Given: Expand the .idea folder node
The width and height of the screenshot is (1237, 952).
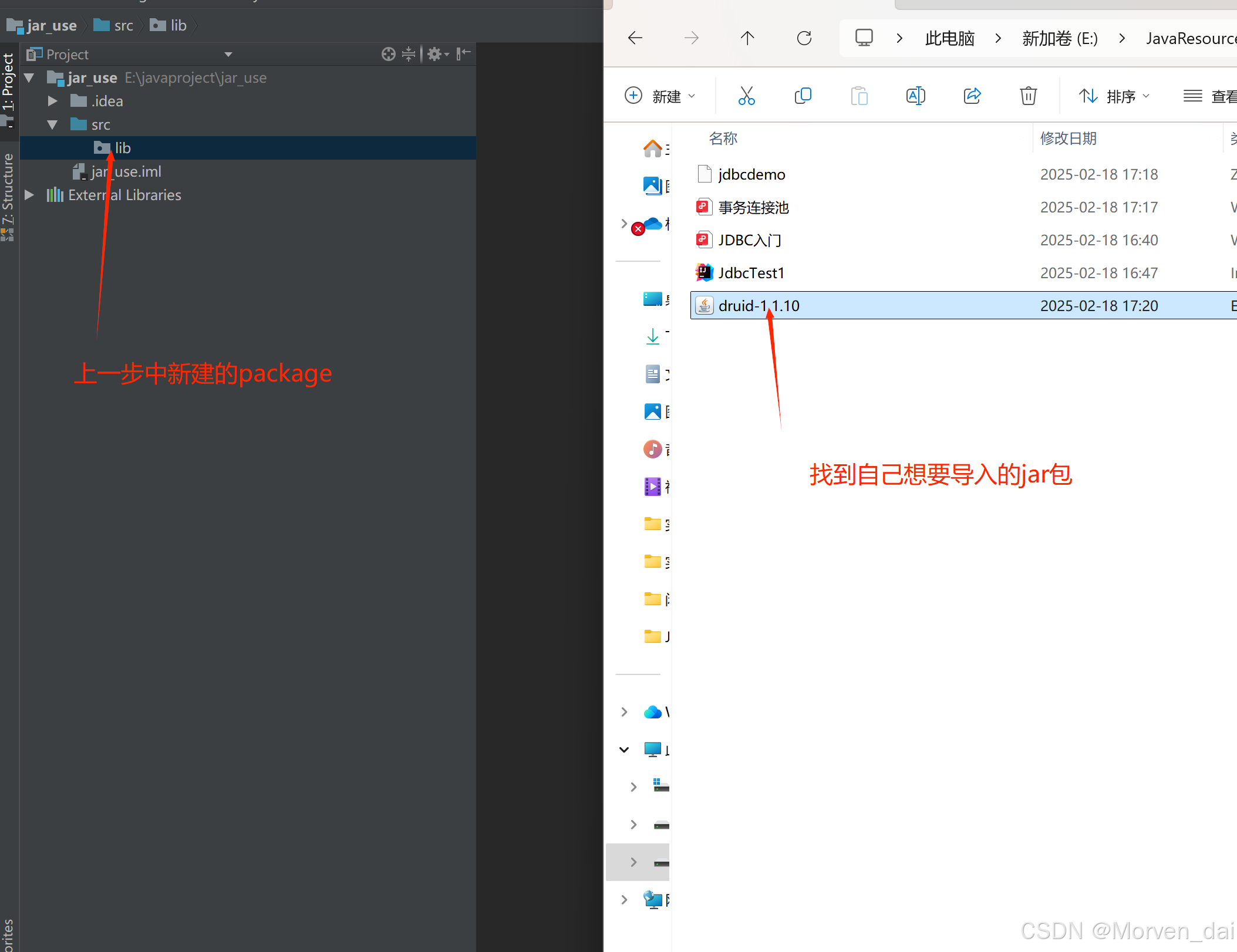Looking at the screenshot, I should pos(52,101).
